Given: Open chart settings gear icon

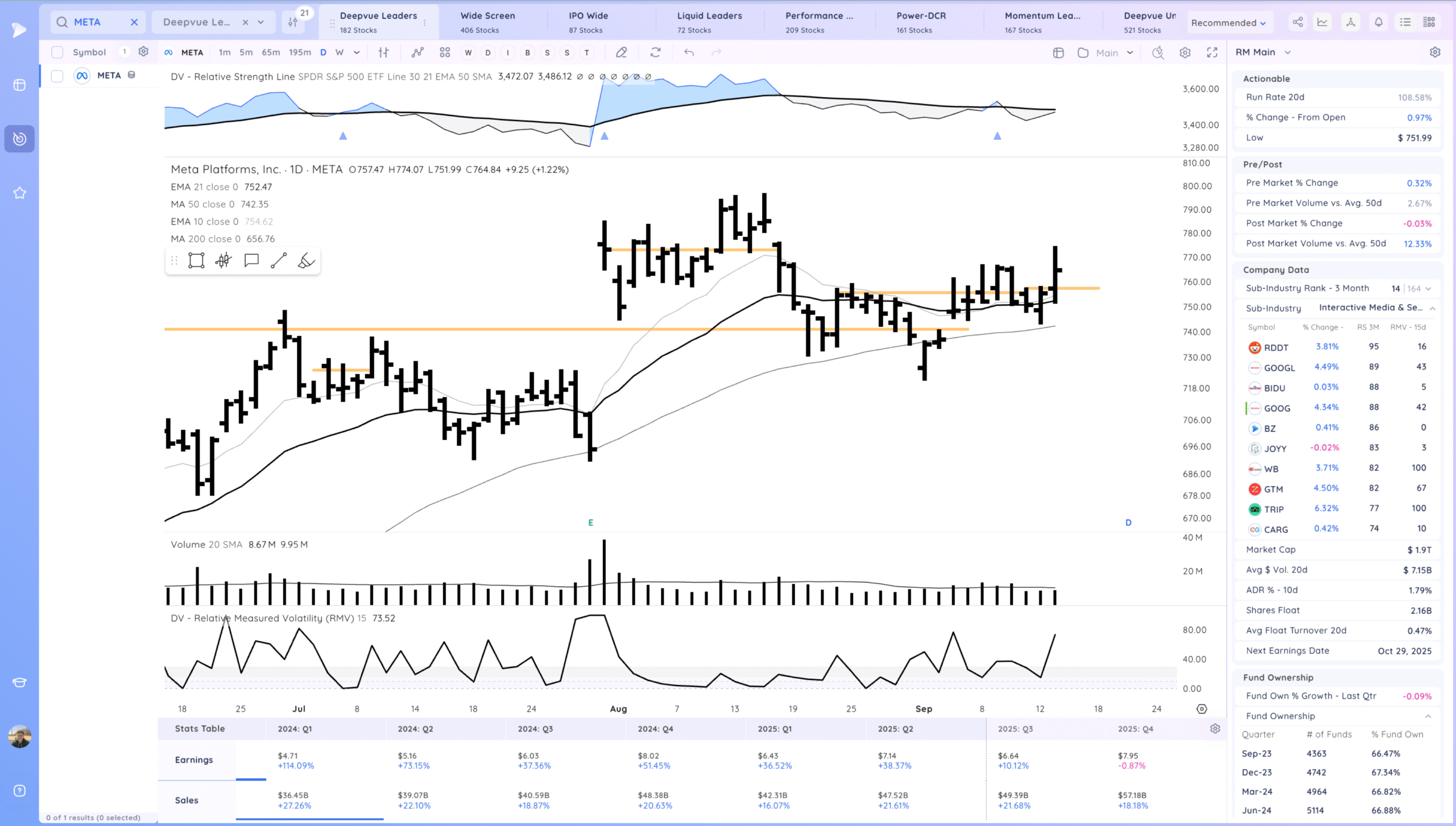Looking at the screenshot, I should pos(1185,53).
